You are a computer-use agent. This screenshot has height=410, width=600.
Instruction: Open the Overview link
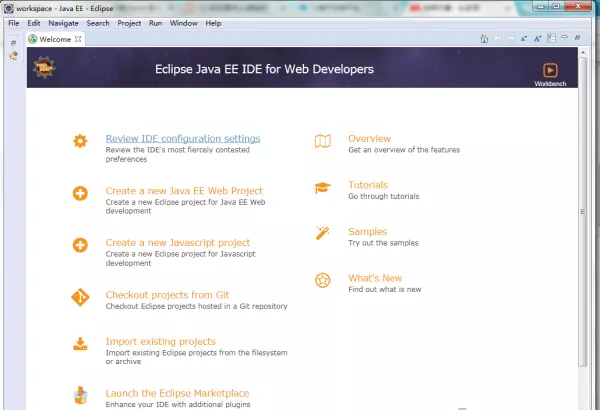tap(369, 139)
